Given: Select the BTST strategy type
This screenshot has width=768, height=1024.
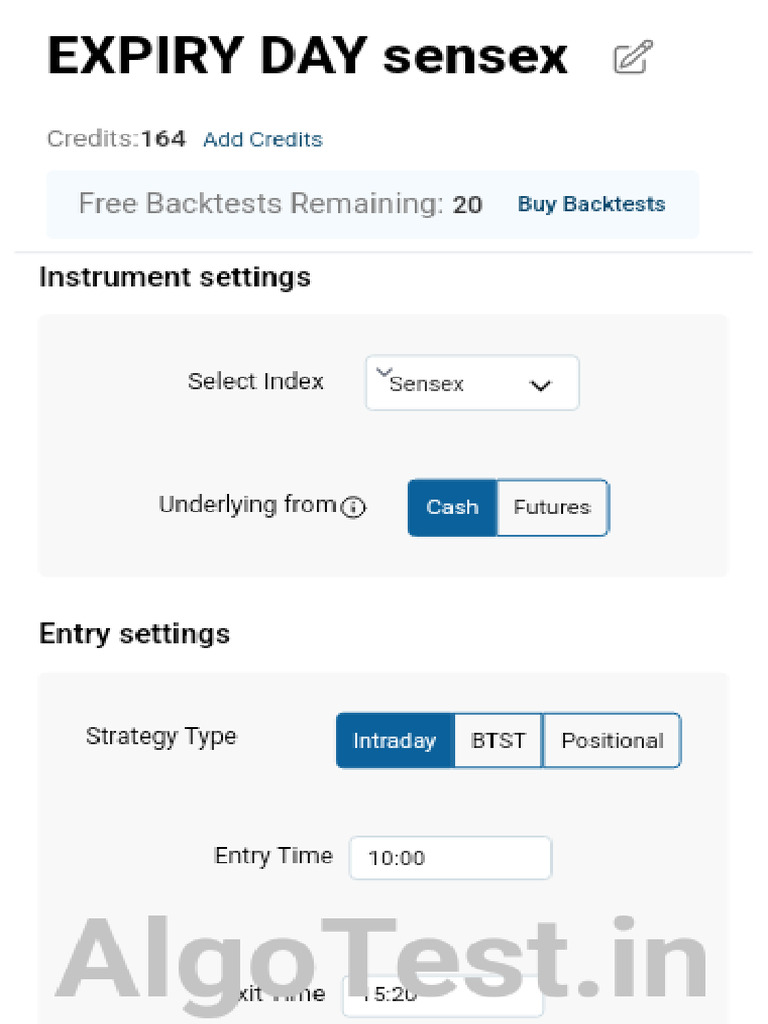Looking at the screenshot, I should pyautogui.click(x=498, y=741).
